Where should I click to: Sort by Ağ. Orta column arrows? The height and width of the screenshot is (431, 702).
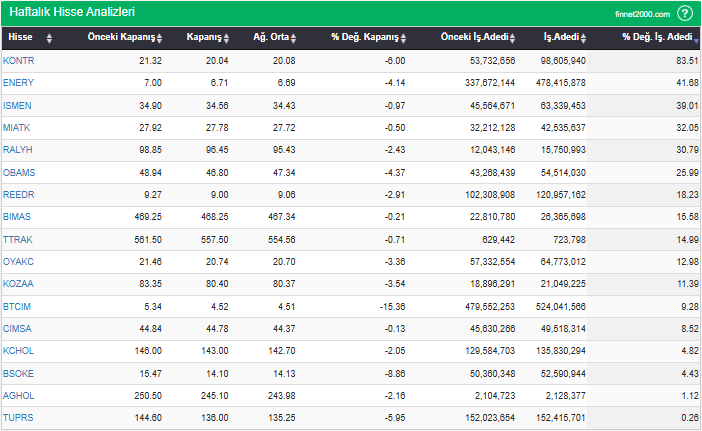pos(293,38)
